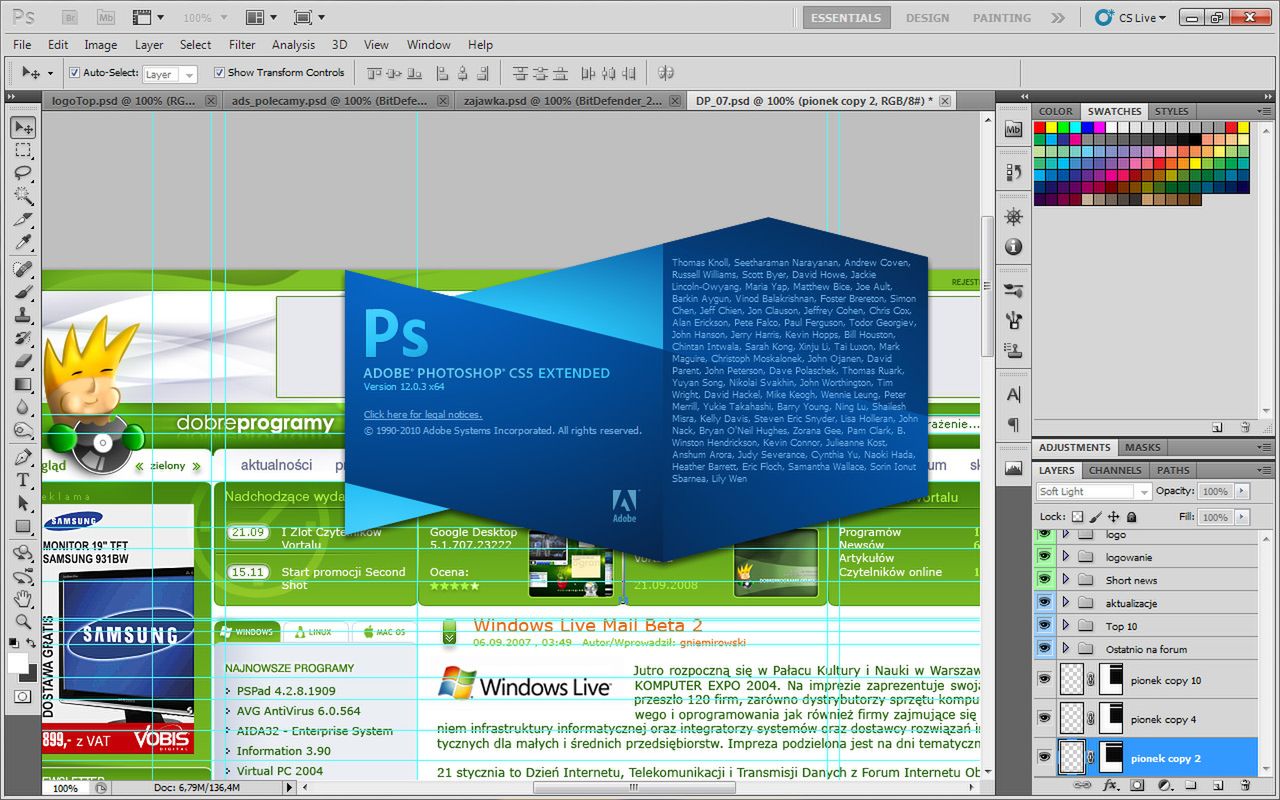This screenshot has height=800, width=1280.
Task: Open the Info panel icon
Action: (1013, 246)
